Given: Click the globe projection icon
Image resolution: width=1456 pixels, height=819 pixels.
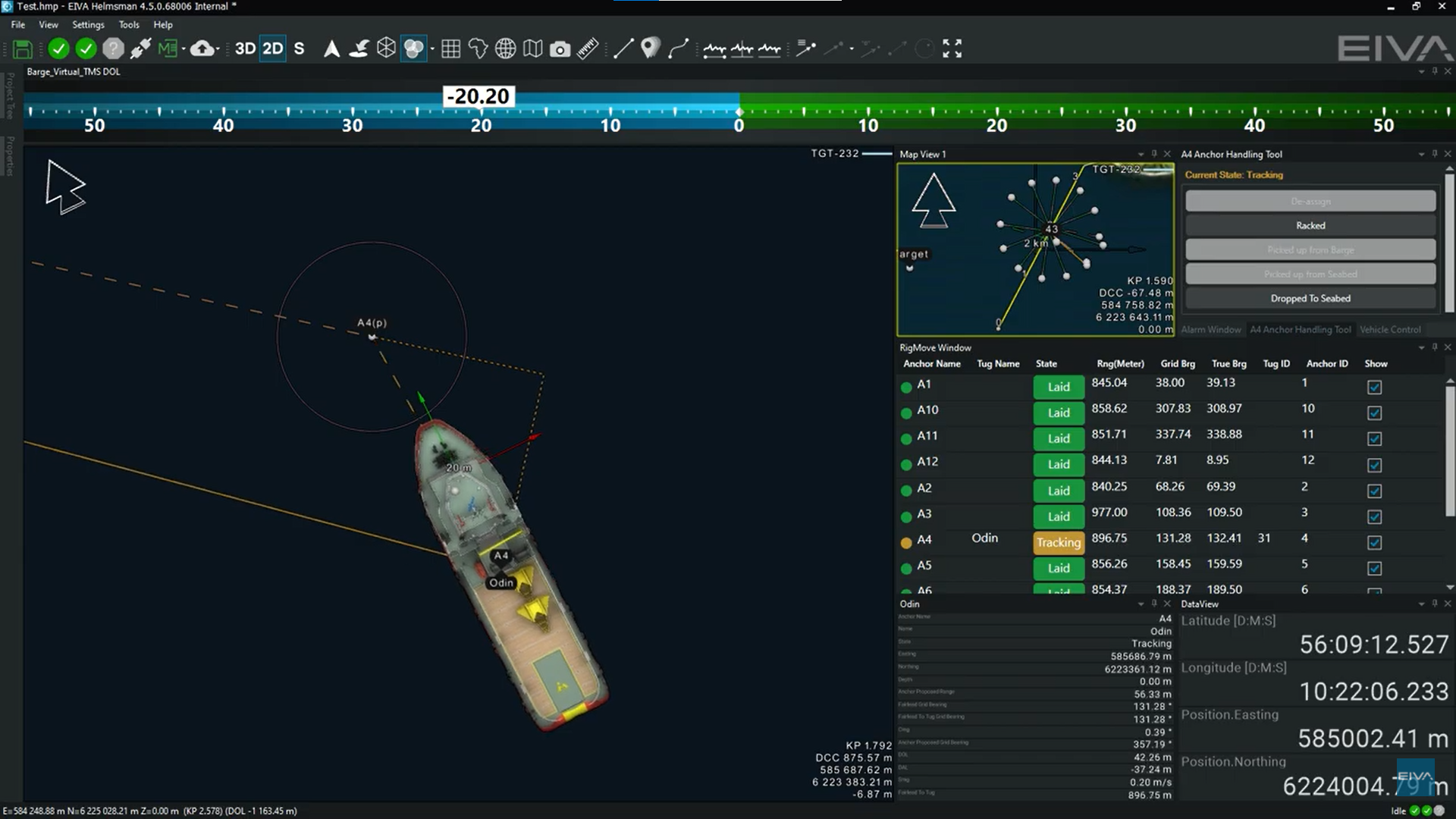Looking at the screenshot, I should tap(504, 49).
